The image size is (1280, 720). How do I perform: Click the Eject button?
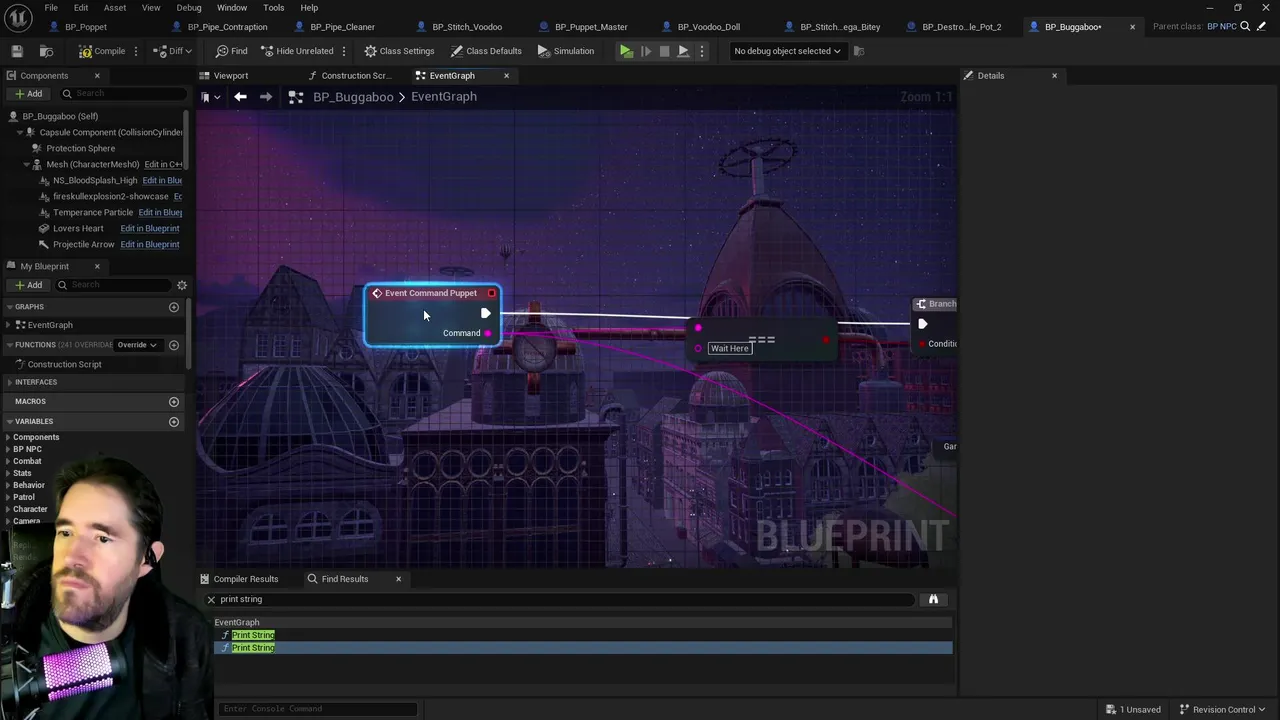[x=683, y=51]
